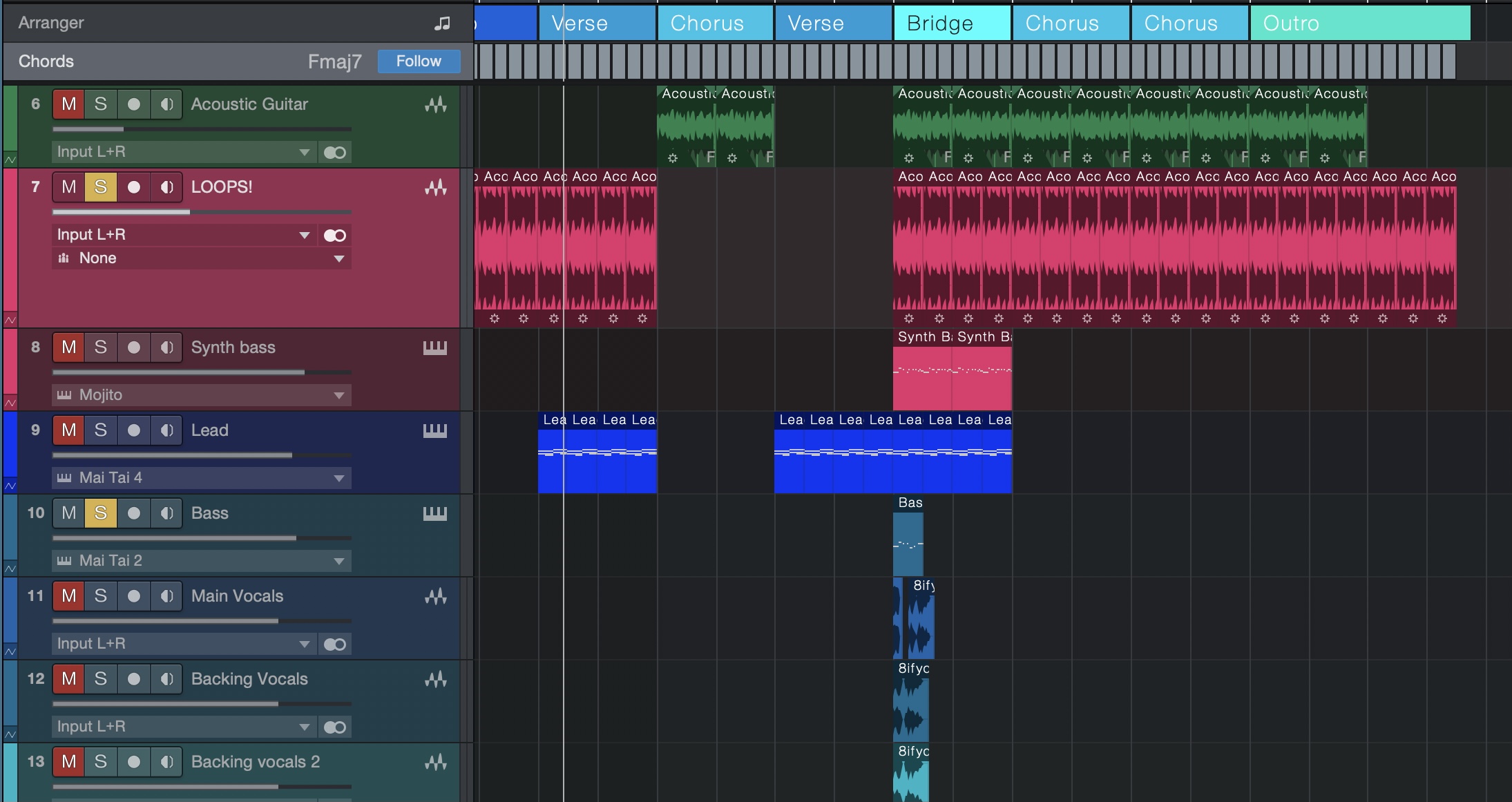Select first Synth B clip on Synth bass
Viewport: 1512px width, 802px height.
pyautogui.click(x=923, y=370)
